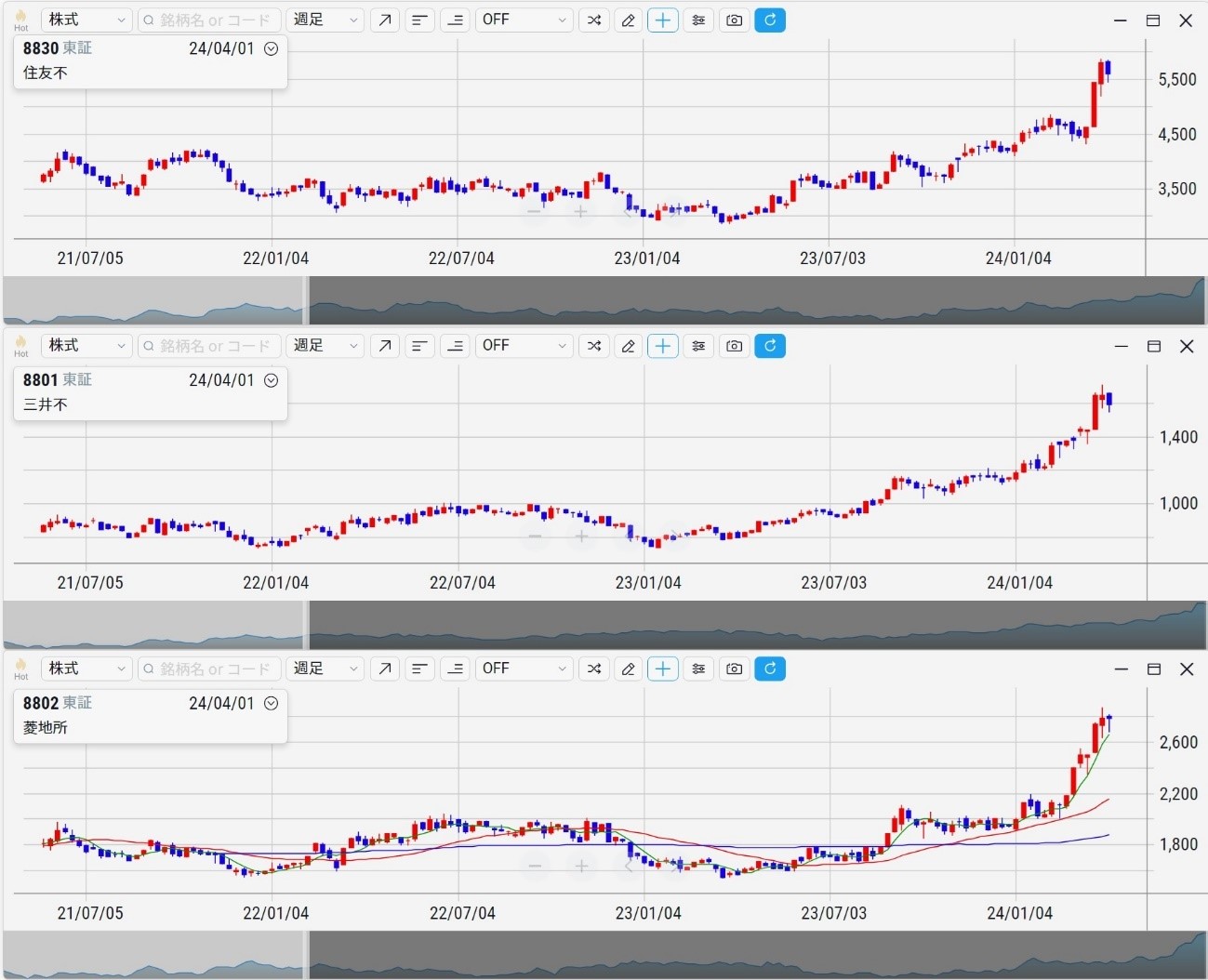Image resolution: width=1208 pixels, height=980 pixels.
Task: Click the 銘柄名 or コード search field in 8802 panel
Action: pos(209,669)
